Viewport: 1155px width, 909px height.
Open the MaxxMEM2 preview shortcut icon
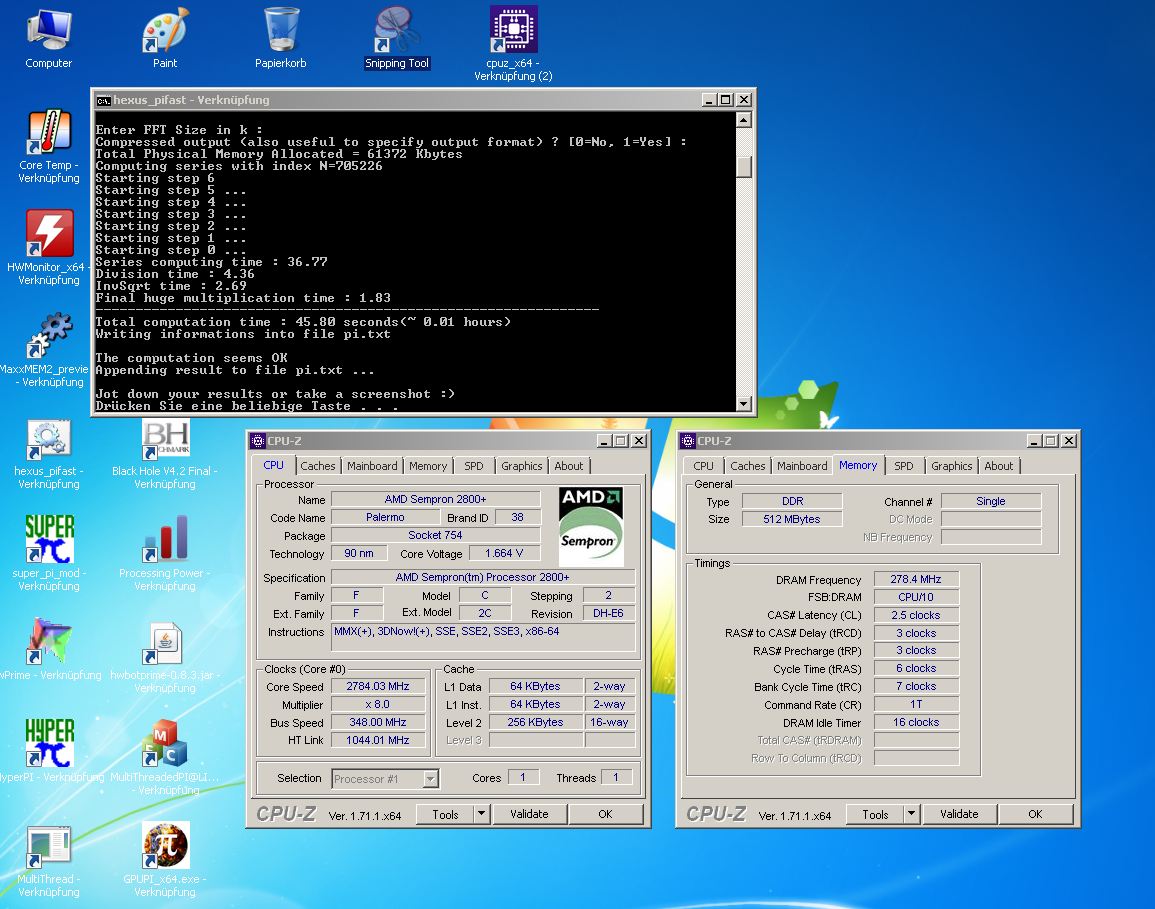(x=49, y=336)
